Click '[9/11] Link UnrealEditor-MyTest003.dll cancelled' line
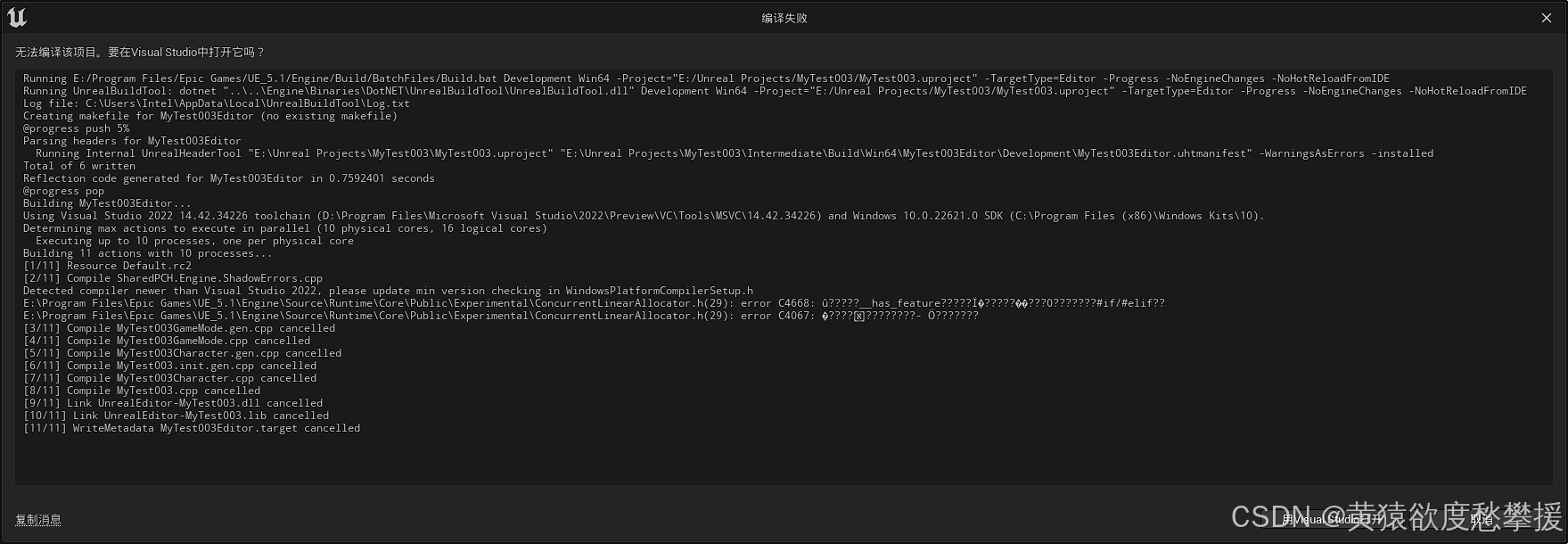Screen dimensions: 1568x544 coord(173,403)
